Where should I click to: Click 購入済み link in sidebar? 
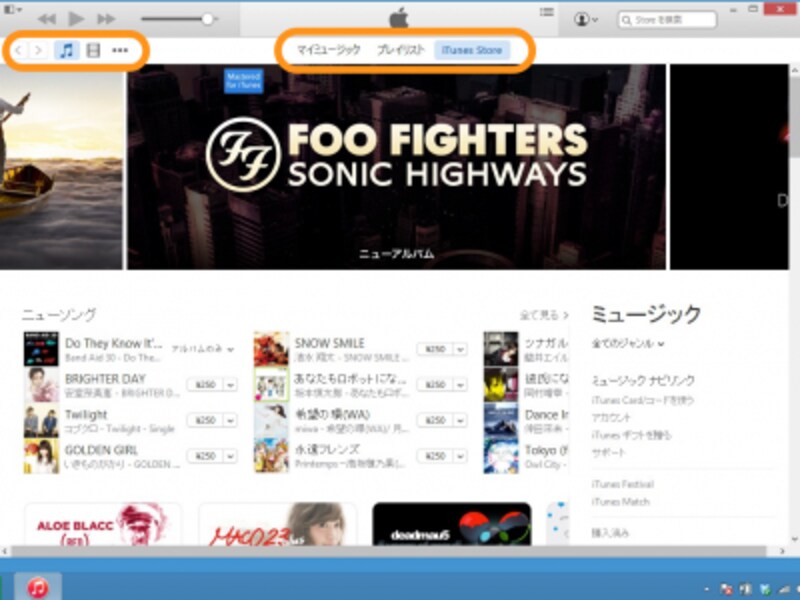[610, 533]
